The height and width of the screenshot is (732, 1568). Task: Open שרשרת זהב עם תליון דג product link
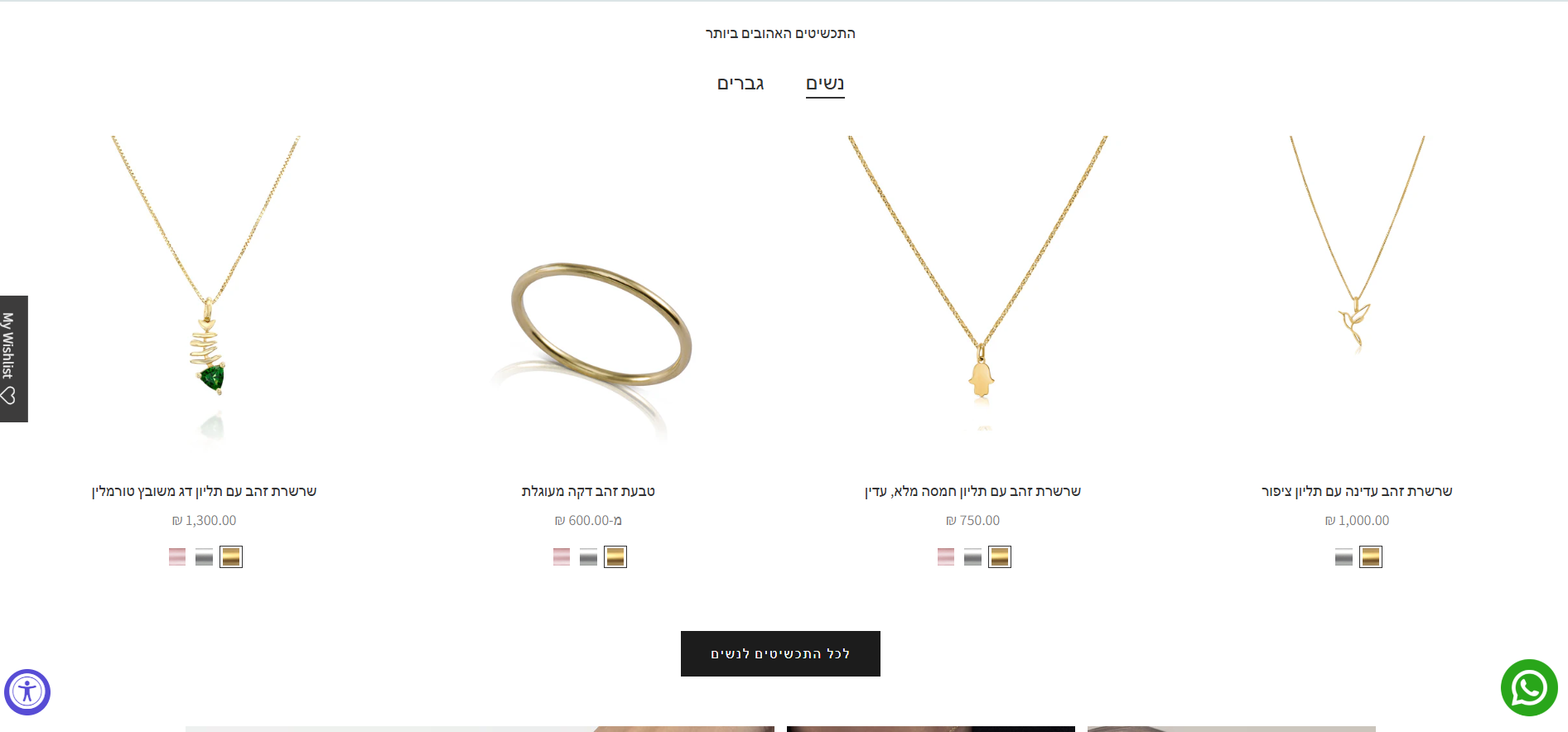coord(205,491)
